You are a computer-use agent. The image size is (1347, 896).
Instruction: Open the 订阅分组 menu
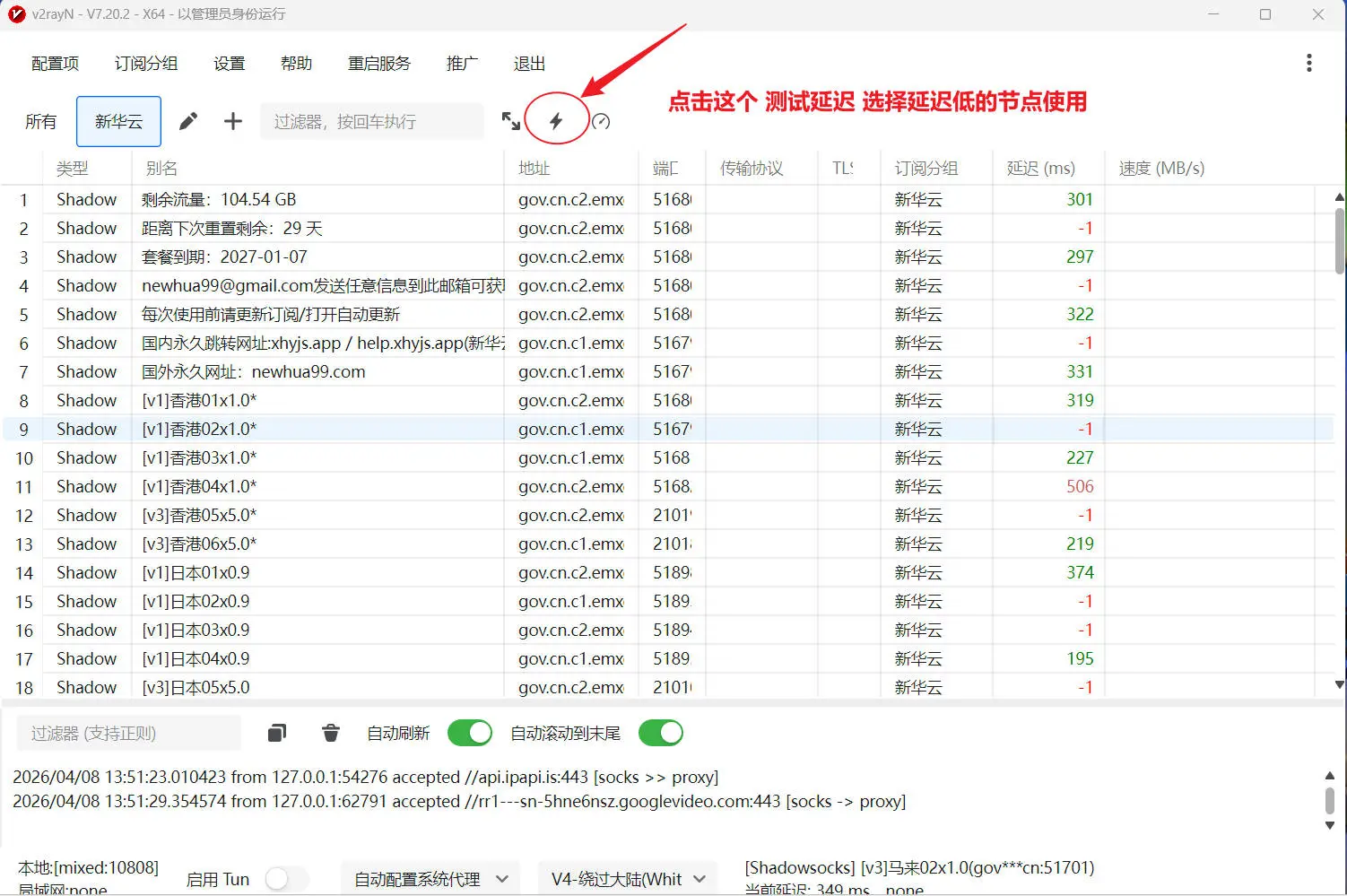point(145,63)
